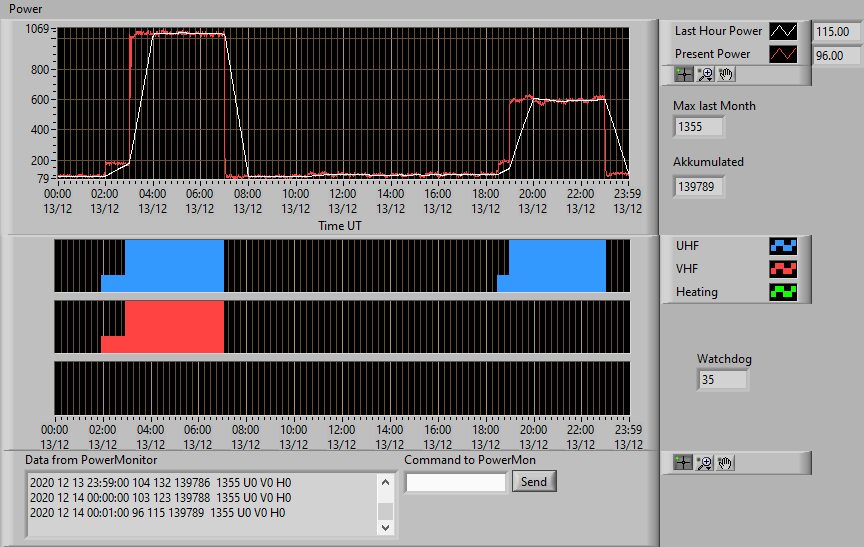The image size is (864, 547).
Task: Click the Command to PowerMon text field
Action: pyautogui.click(x=456, y=483)
